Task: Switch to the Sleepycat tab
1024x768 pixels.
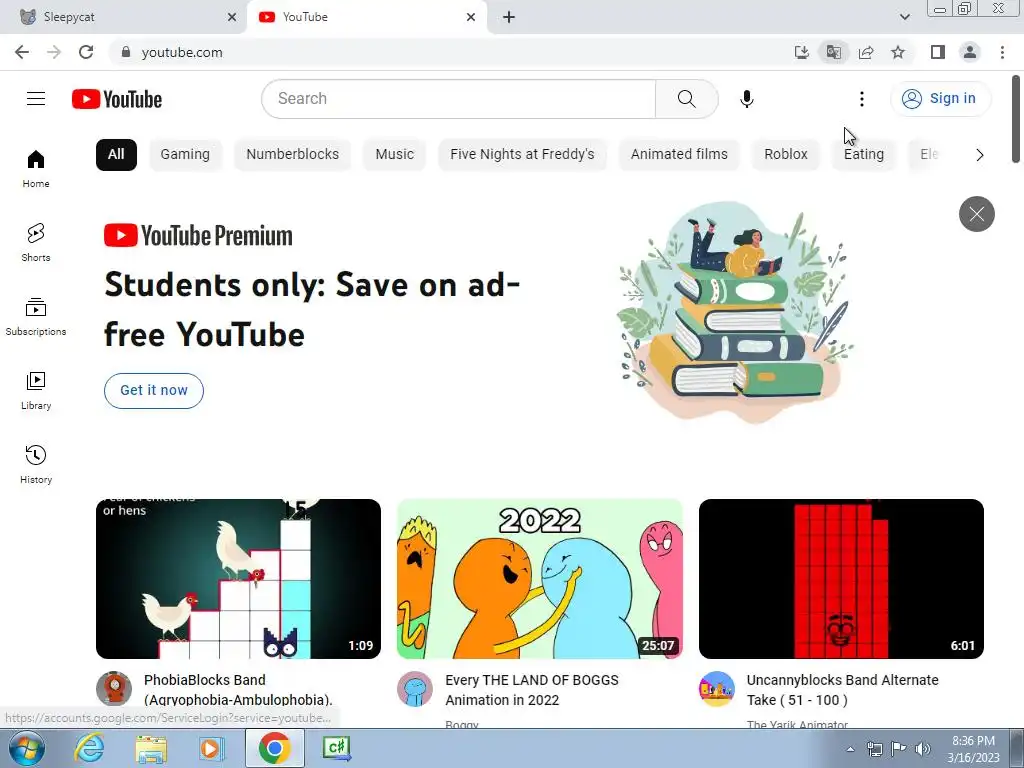Action: coord(123,17)
